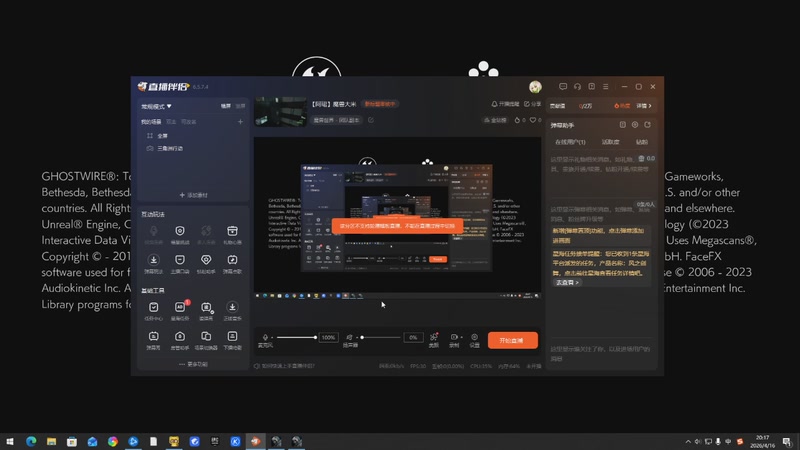Switch to landscape (横屏) orientation
Image resolution: width=800 pixels, height=450 pixels.
pos(226,106)
